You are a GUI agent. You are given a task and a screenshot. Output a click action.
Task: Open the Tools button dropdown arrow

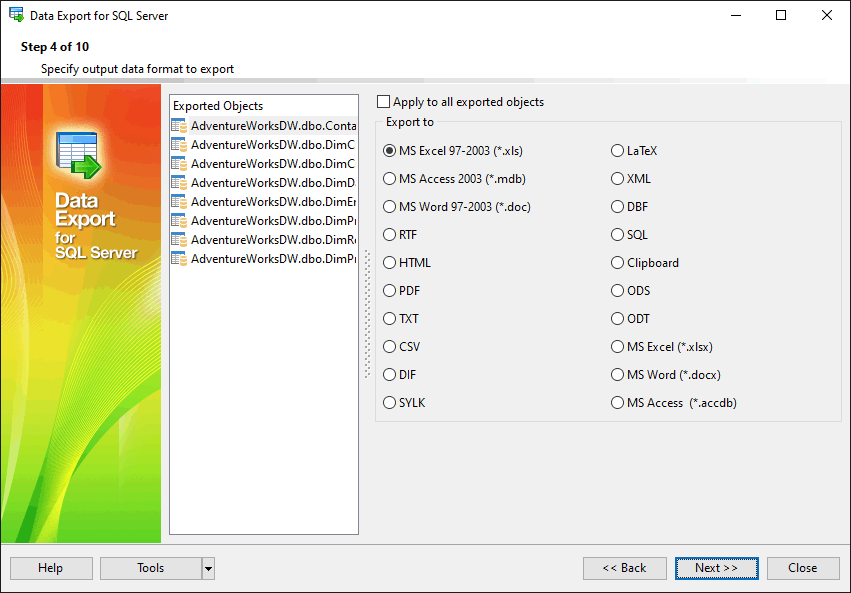tap(208, 568)
